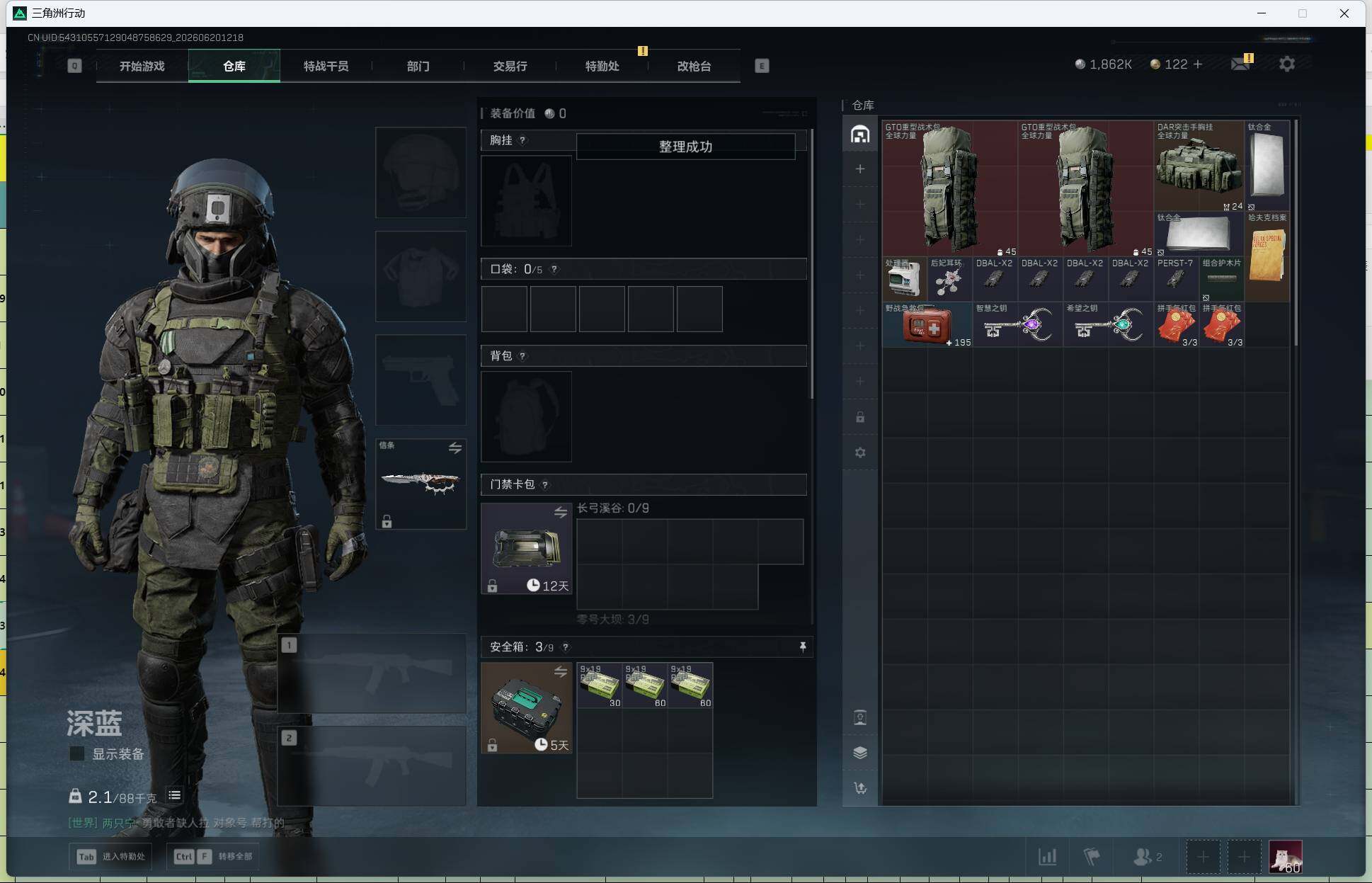
Task: Click primary weapon slot 2
Action: tap(372, 765)
